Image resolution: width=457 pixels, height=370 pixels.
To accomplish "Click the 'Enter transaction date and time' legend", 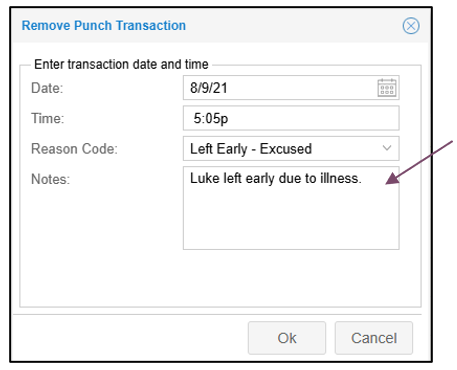I will pos(121,64).
